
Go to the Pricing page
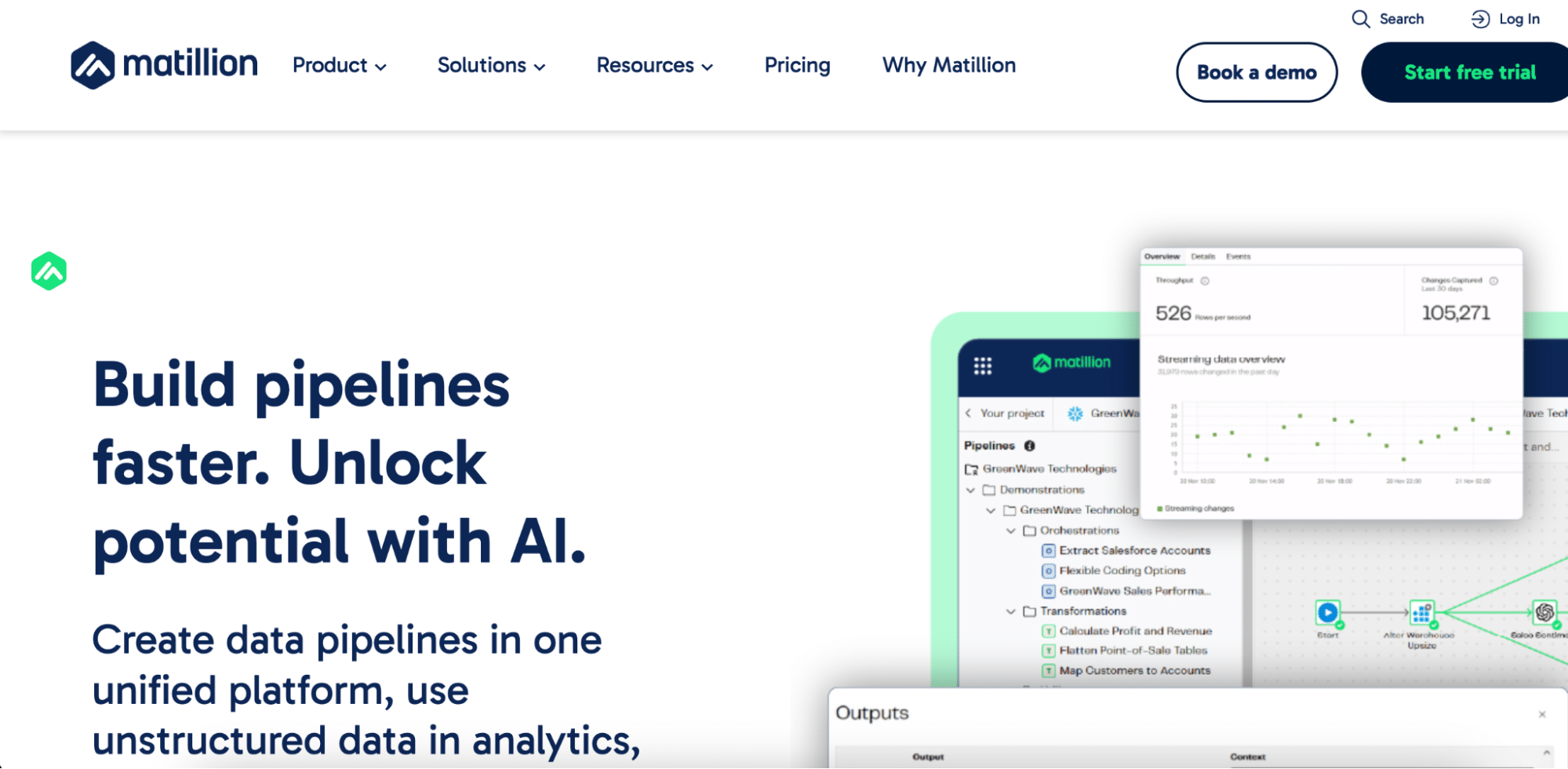tap(797, 65)
